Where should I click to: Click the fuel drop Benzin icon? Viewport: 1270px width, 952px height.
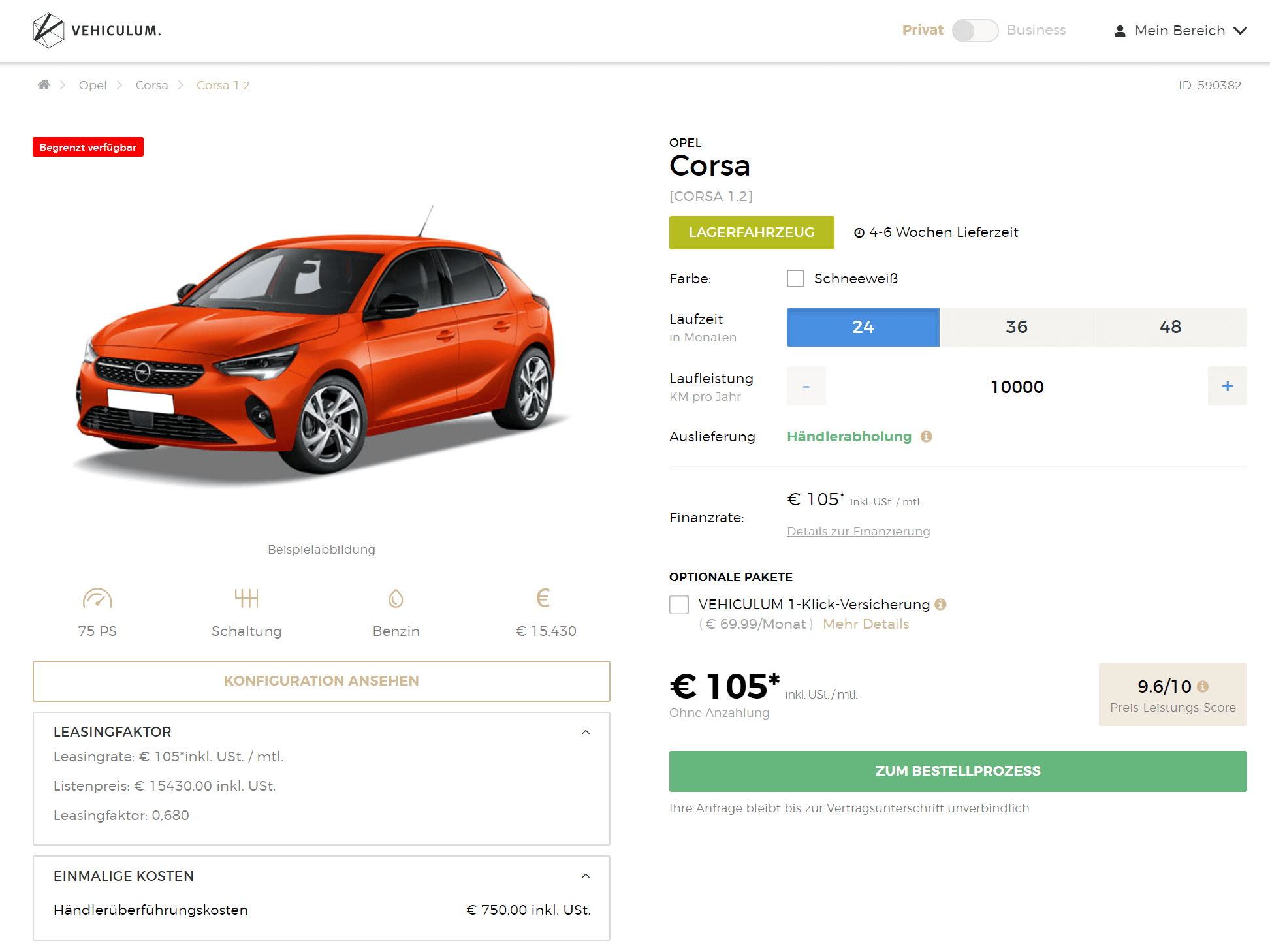[x=396, y=598]
